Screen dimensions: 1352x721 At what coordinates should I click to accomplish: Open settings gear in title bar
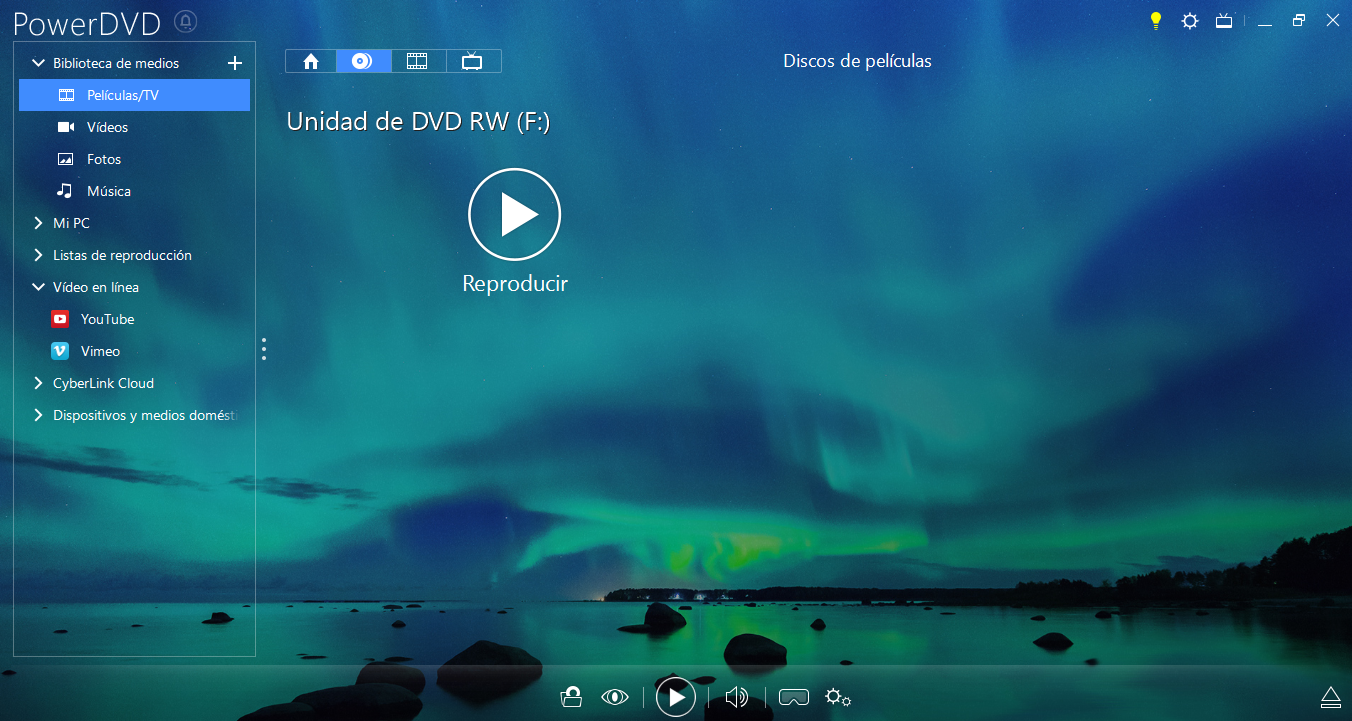1190,20
